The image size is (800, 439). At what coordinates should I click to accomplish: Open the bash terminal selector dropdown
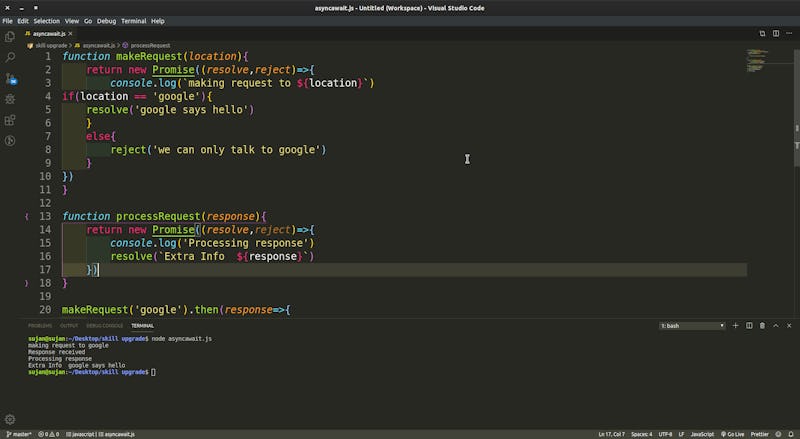click(x=692, y=326)
